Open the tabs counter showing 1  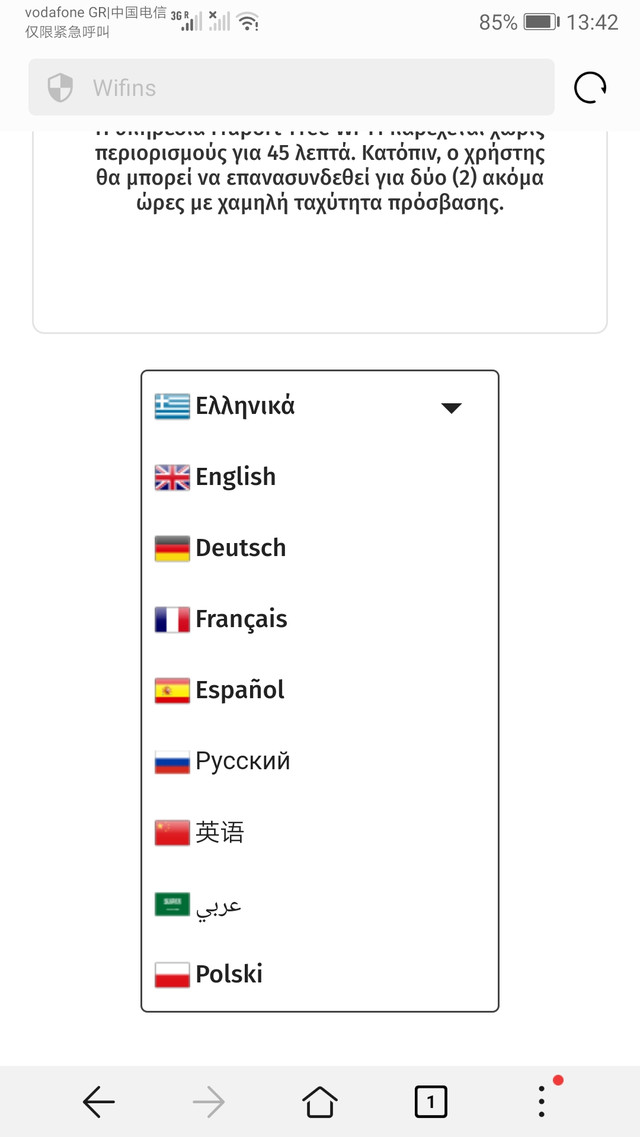pos(431,1102)
